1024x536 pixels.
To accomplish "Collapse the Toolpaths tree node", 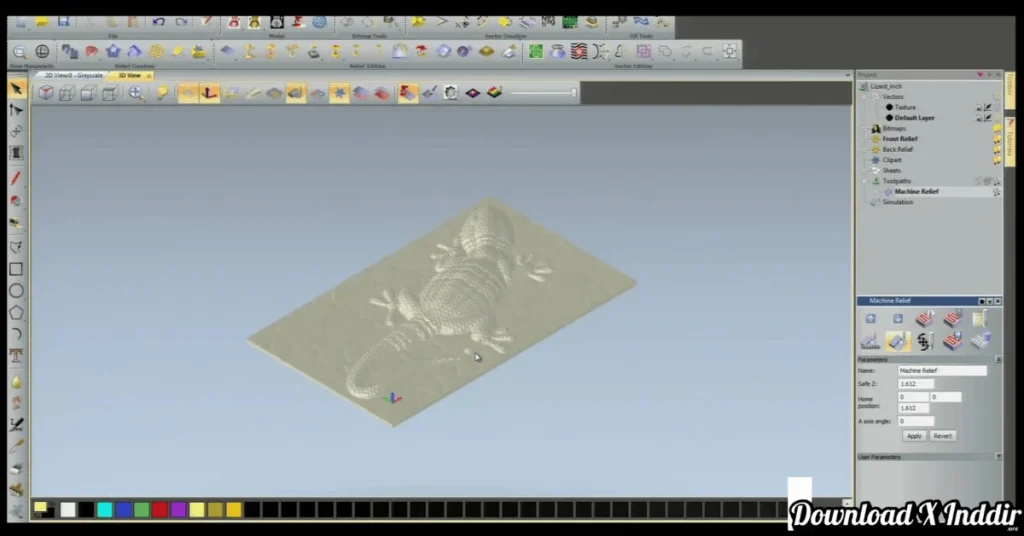I will [866, 181].
